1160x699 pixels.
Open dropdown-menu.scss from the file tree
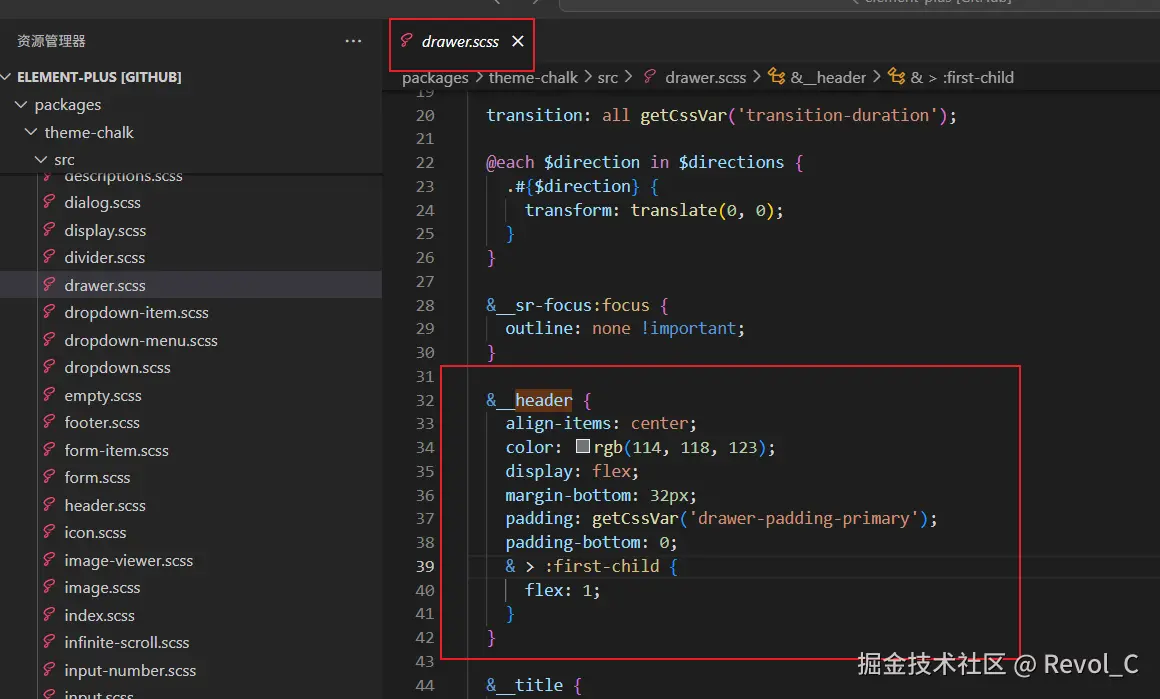pyautogui.click(x=141, y=341)
